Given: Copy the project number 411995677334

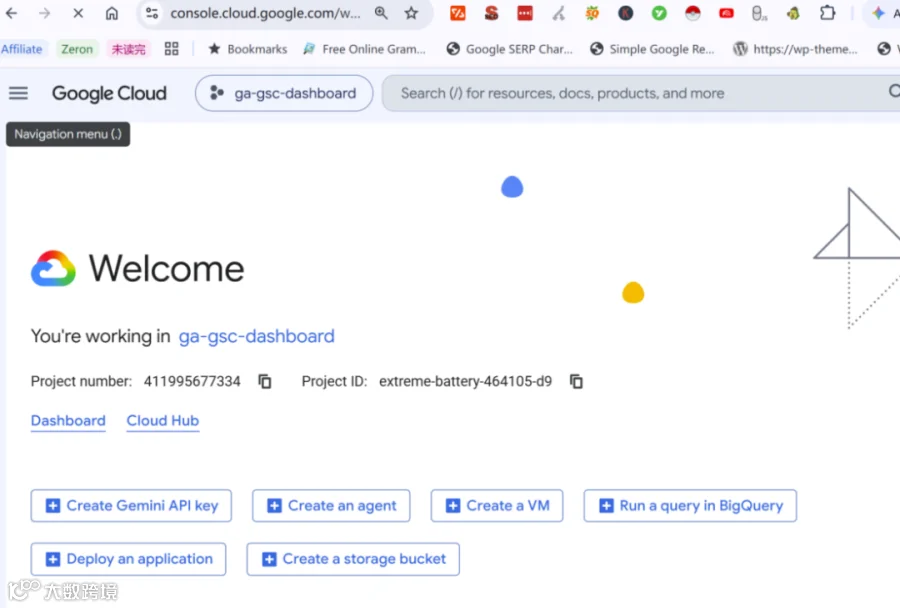Looking at the screenshot, I should [265, 381].
